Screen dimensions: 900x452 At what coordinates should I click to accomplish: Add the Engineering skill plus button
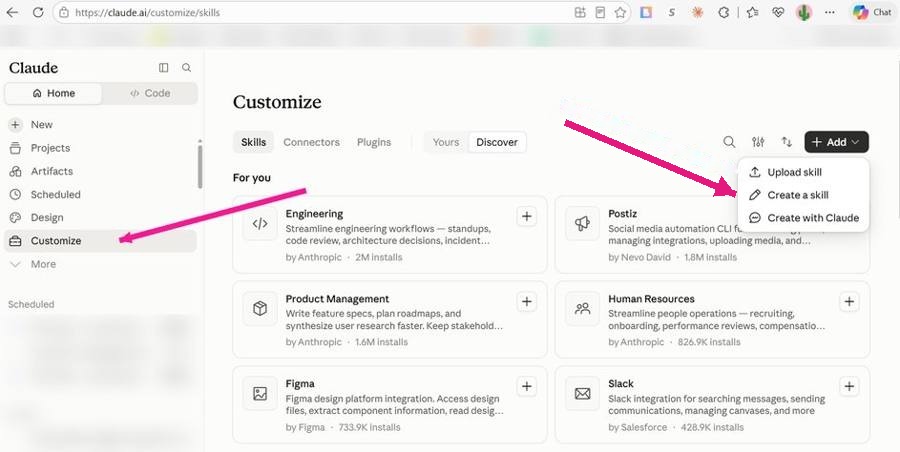click(x=526, y=217)
